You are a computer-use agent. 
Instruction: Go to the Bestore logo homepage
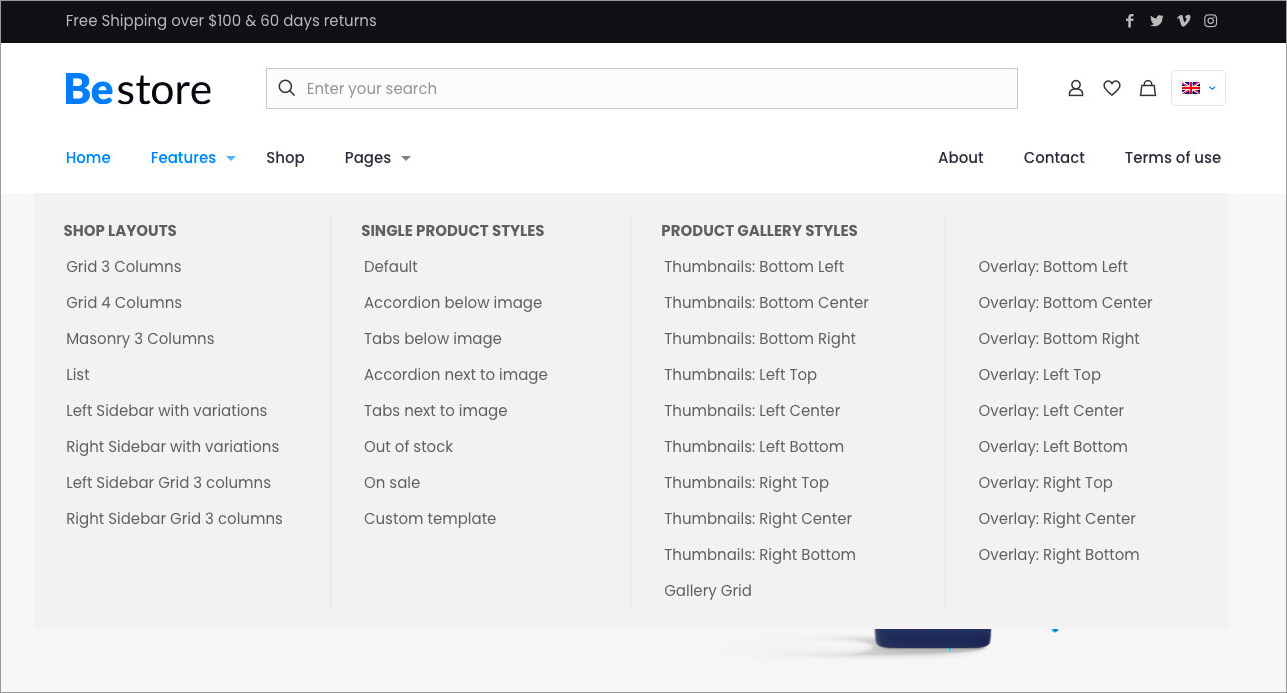(138, 89)
